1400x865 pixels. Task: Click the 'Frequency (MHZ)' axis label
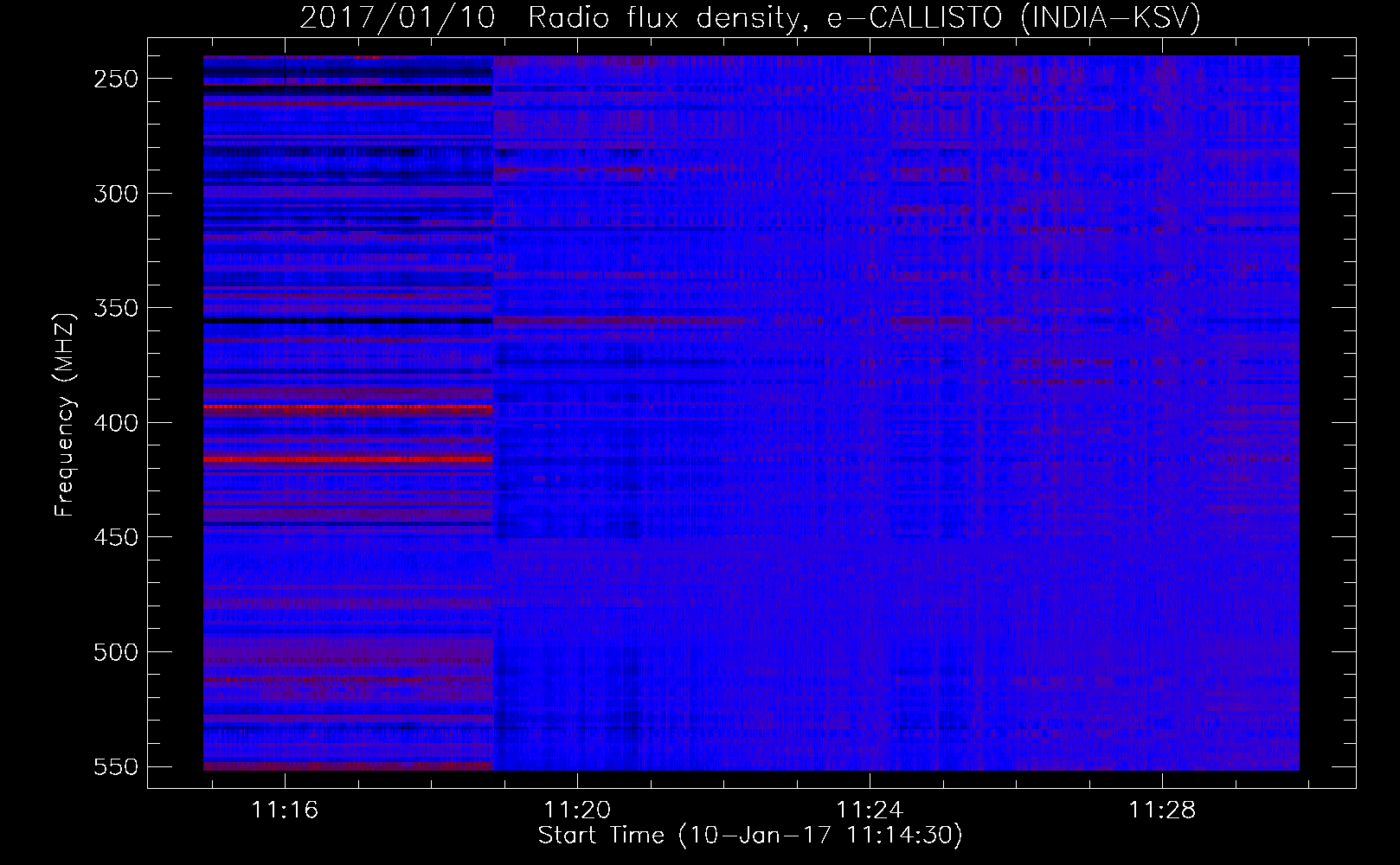[x=64, y=414]
